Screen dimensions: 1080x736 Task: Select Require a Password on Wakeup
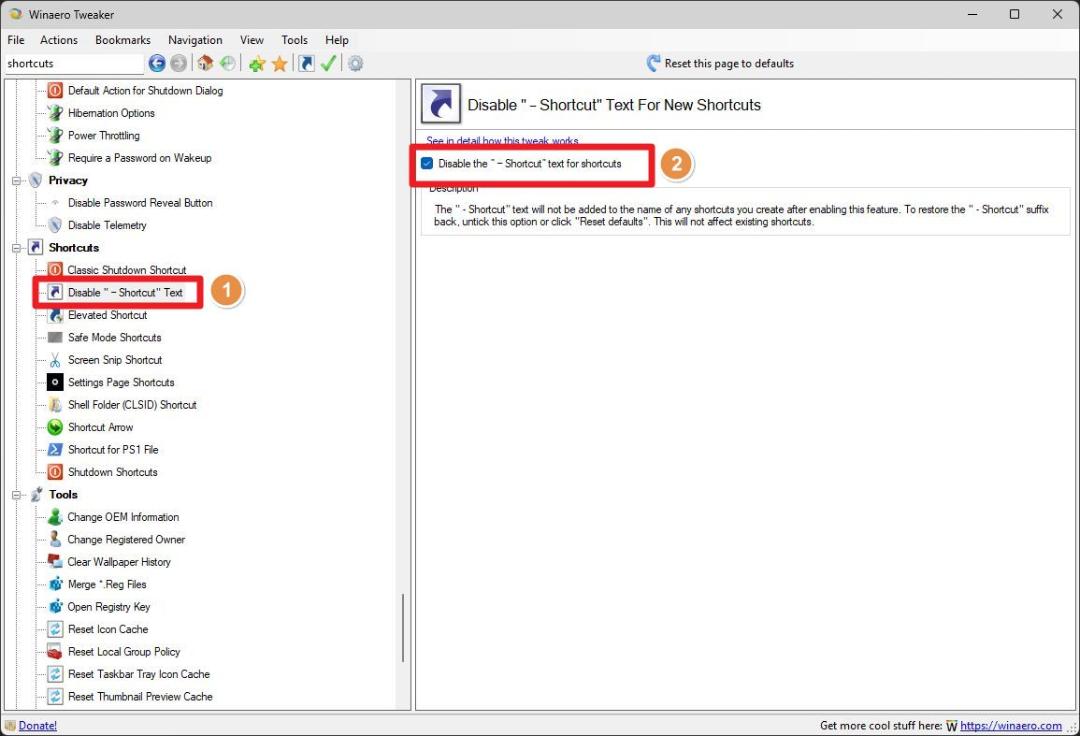139,158
